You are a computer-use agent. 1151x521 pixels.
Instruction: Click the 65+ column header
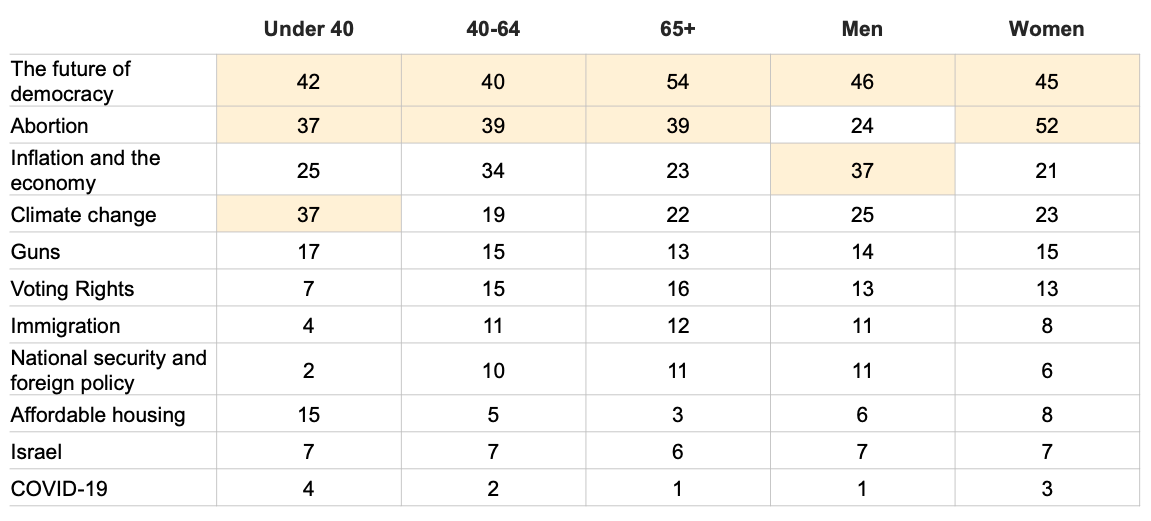point(677,29)
